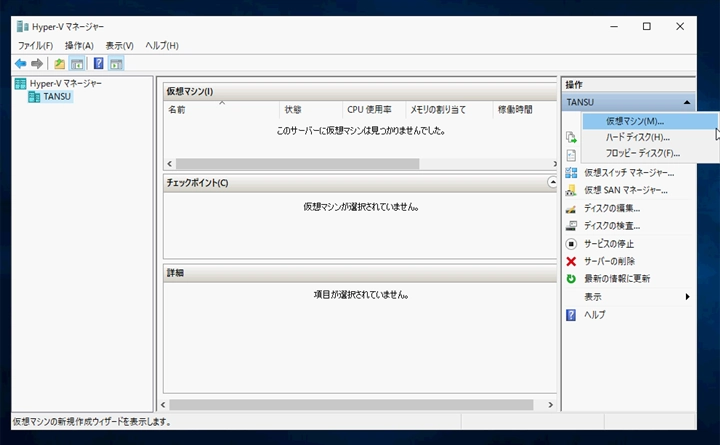
Task: Click the 操作 pane title
Action: point(574,84)
